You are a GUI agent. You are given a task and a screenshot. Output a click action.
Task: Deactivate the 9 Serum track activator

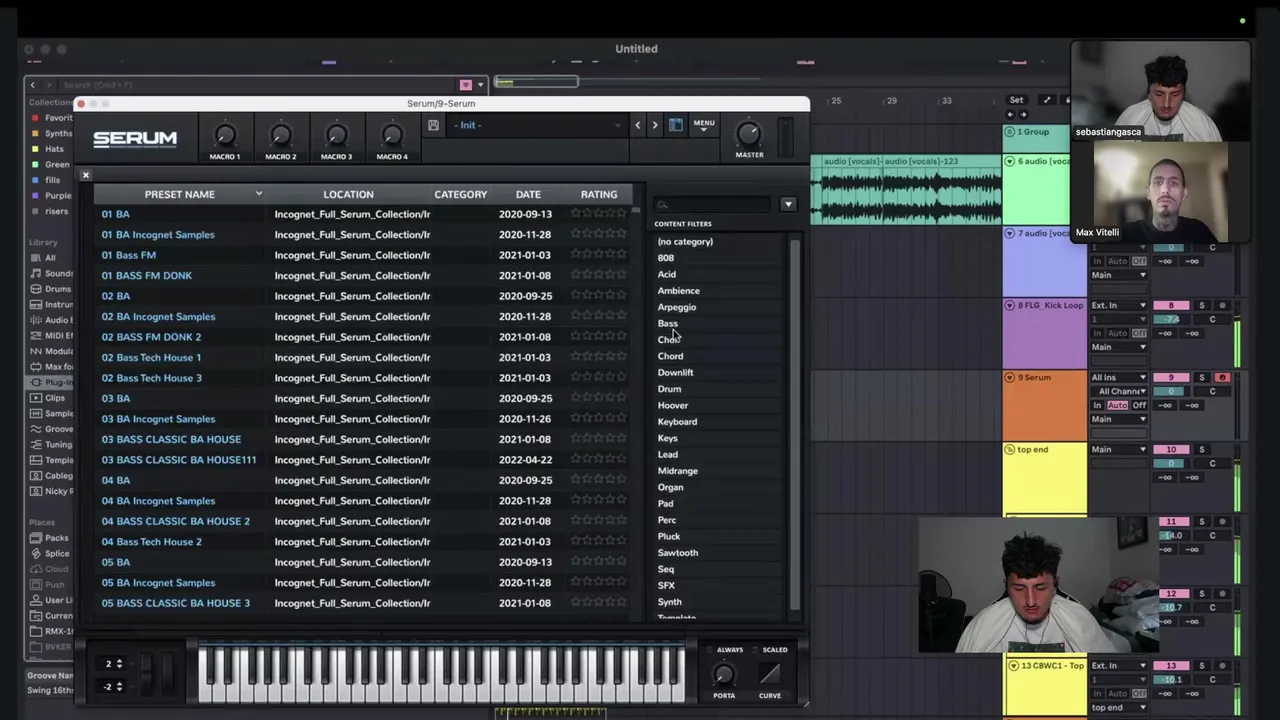click(x=1171, y=377)
